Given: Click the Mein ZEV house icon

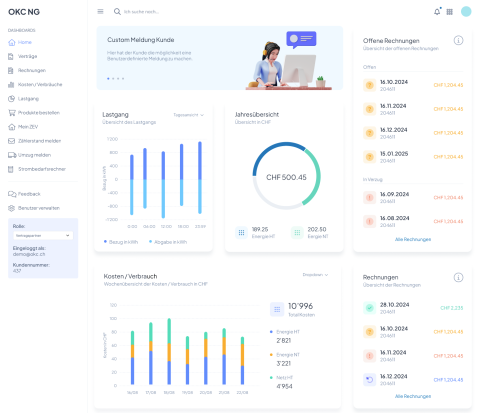Looking at the screenshot, I should point(12,127).
